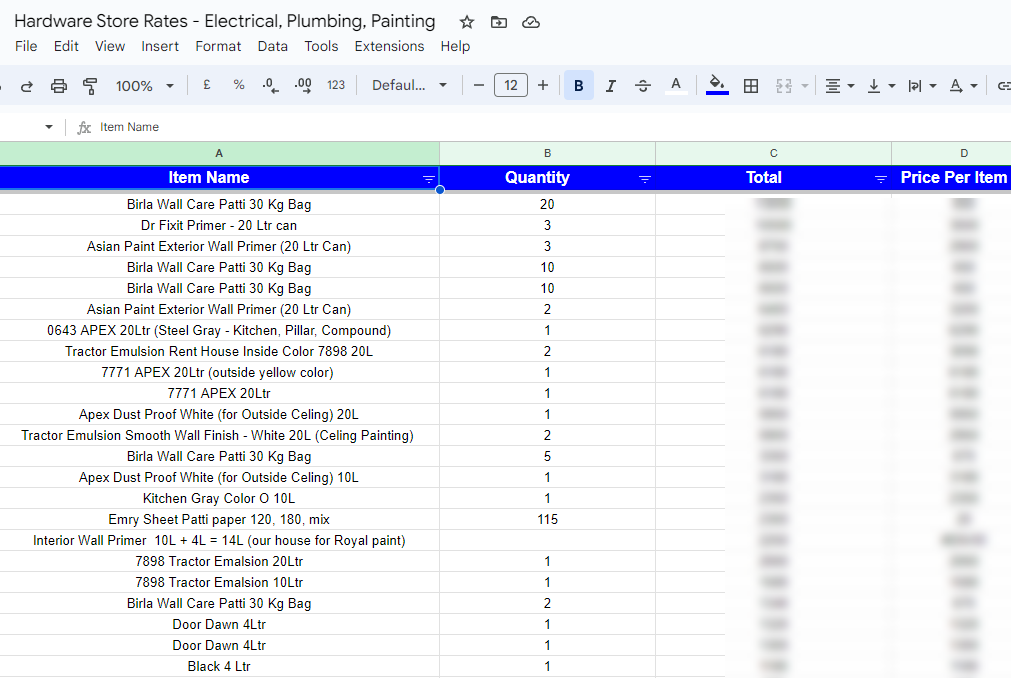Open the cell borders tool
Image resolution: width=1011 pixels, height=678 pixels.
751,86
